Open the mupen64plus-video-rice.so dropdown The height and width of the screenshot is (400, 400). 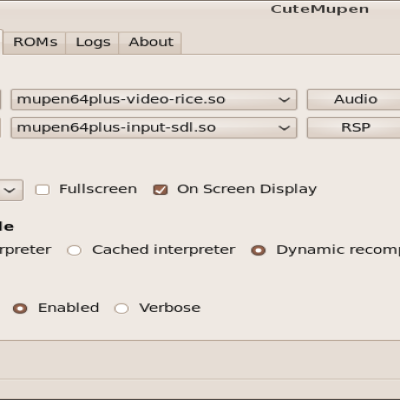(x=154, y=99)
